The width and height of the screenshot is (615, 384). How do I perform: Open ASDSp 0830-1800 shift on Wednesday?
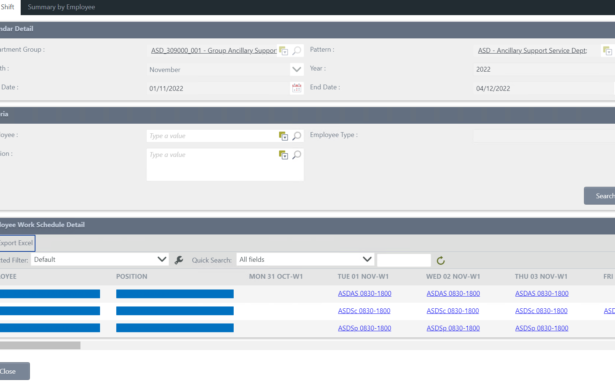453,328
